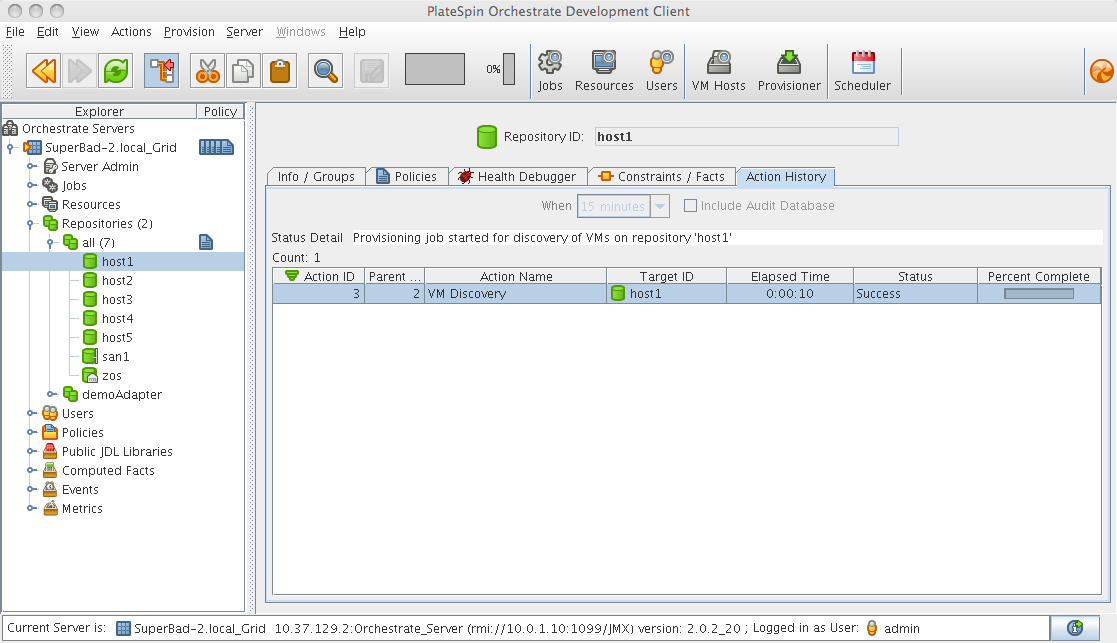Image resolution: width=1117 pixels, height=643 pixels.
Task: Open the Help menu
Action: coord(352,32)
